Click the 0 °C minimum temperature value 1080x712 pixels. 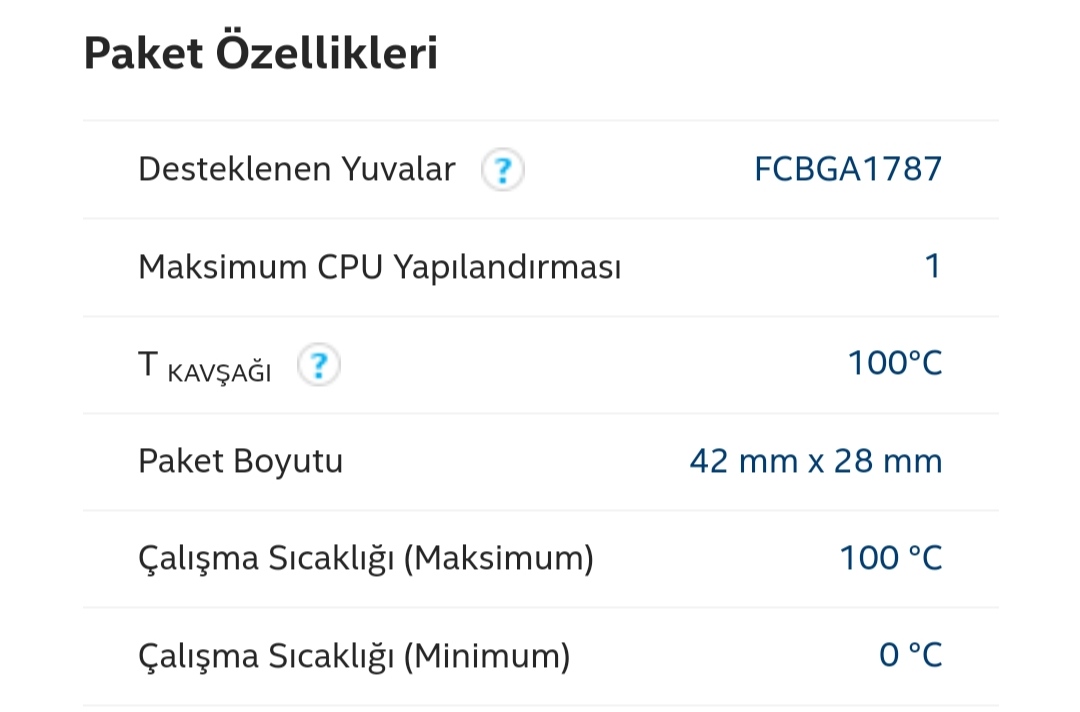911,656
